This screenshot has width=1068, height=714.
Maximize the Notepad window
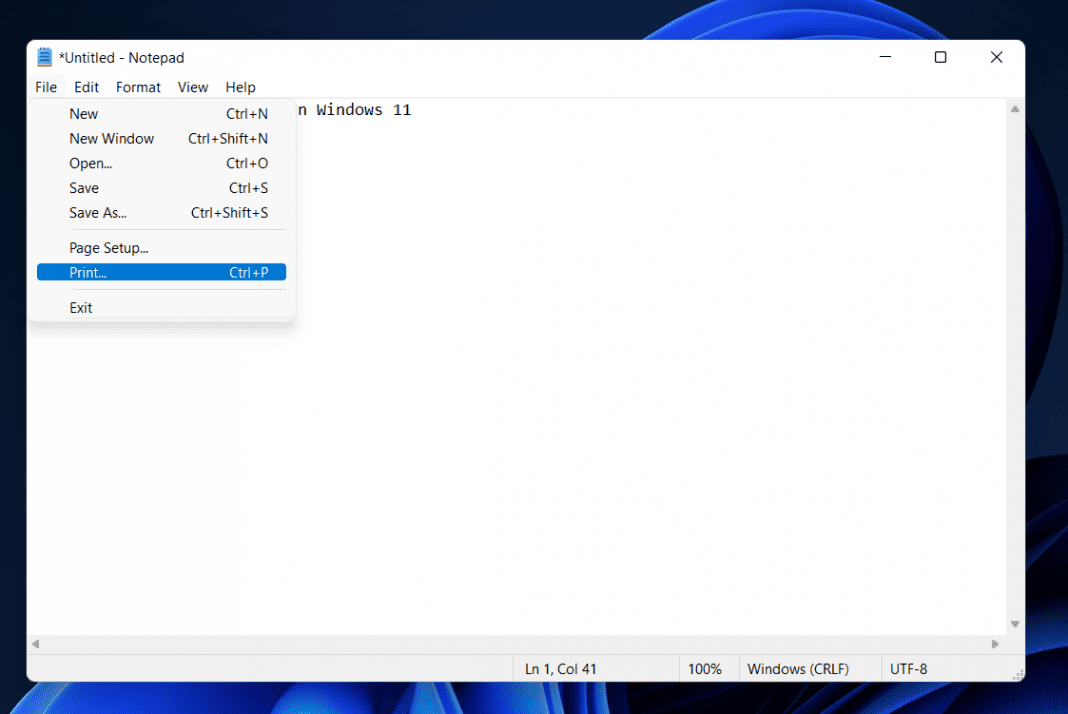(x=940, y=57)
